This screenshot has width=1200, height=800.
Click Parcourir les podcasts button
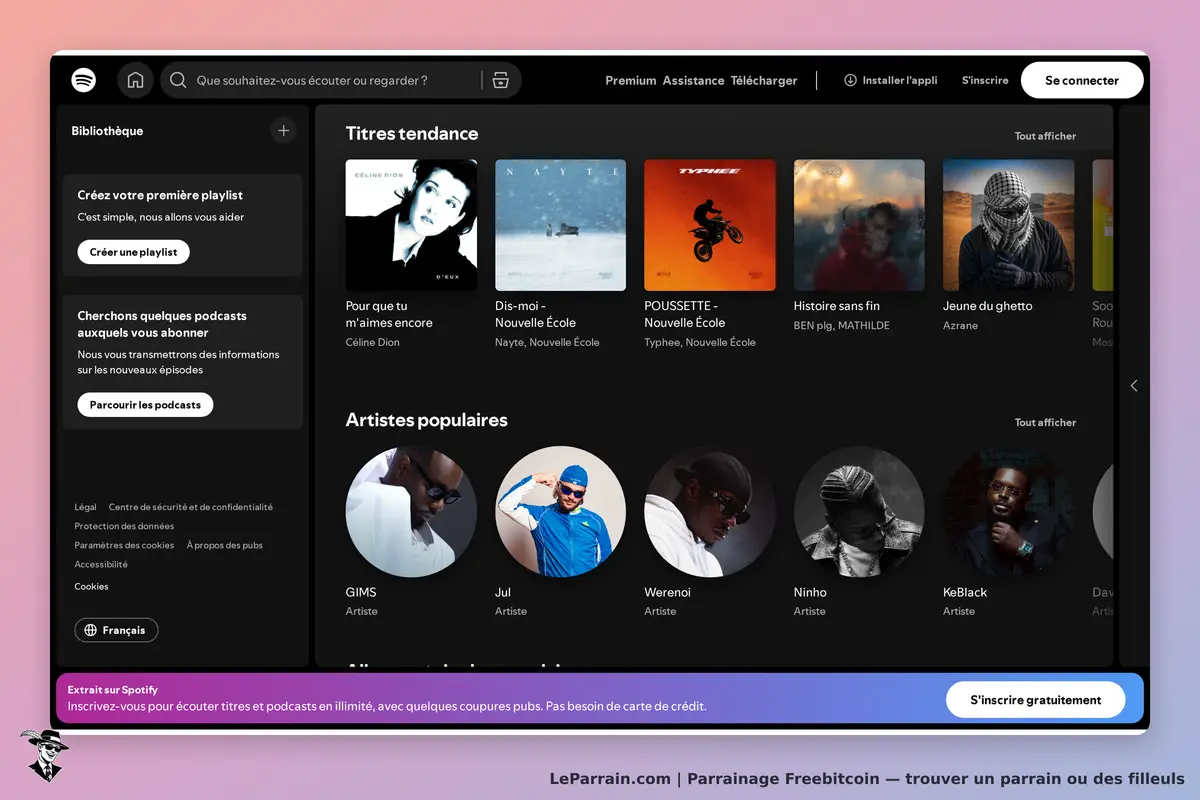pyautogui.click(x=145, y=405)
